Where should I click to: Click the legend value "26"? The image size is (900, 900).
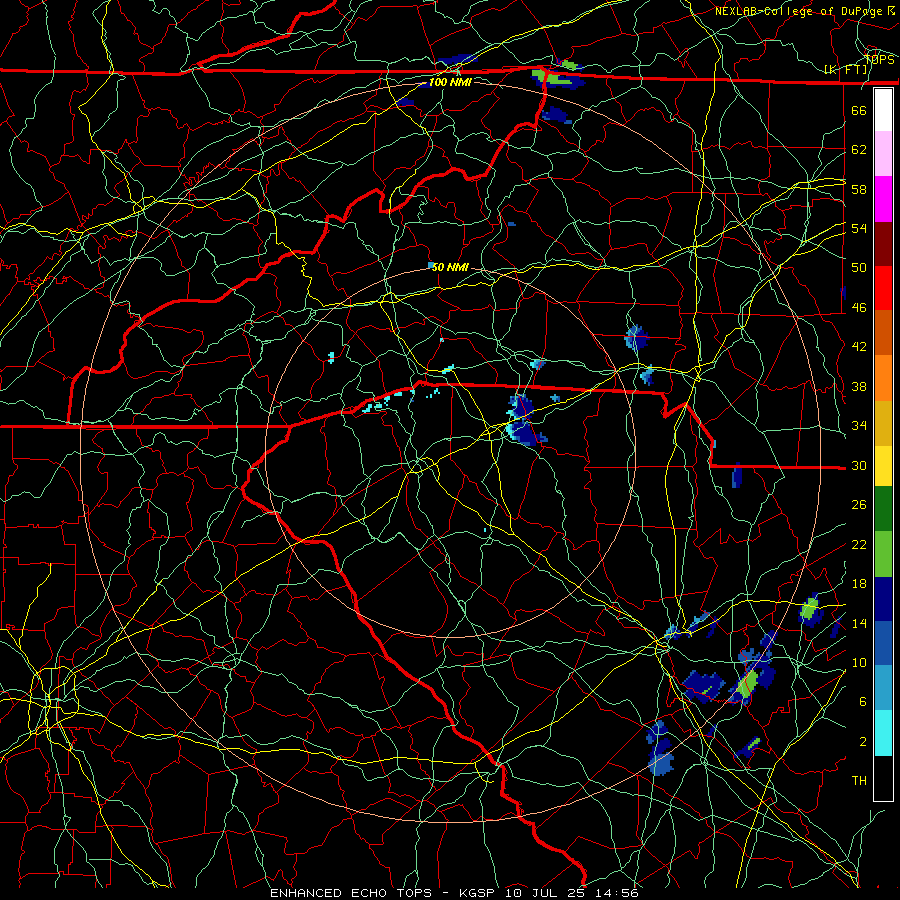tap(859, 505)
